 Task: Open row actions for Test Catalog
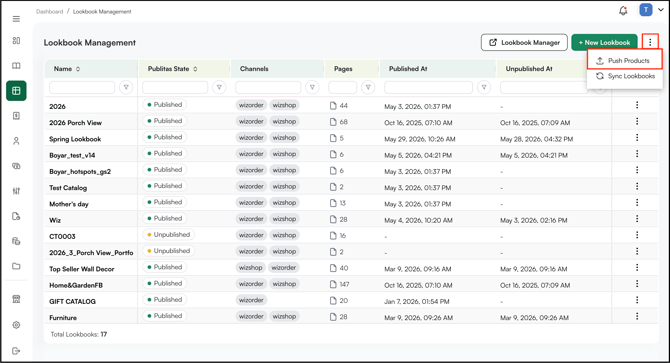(x=637, y=186)
